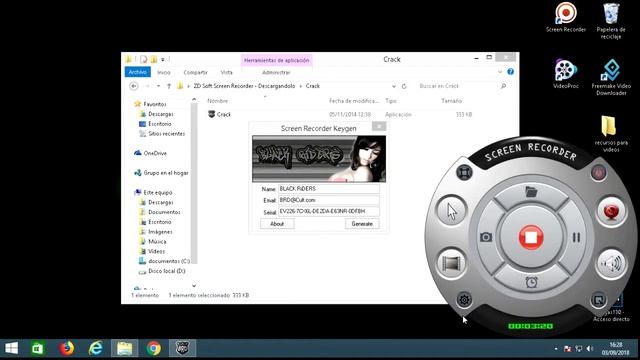Image resolution: width=640 pixels, height=360 pixels.
Task: Select Herramientas de aplicación tab
Action: pos(276,60)
